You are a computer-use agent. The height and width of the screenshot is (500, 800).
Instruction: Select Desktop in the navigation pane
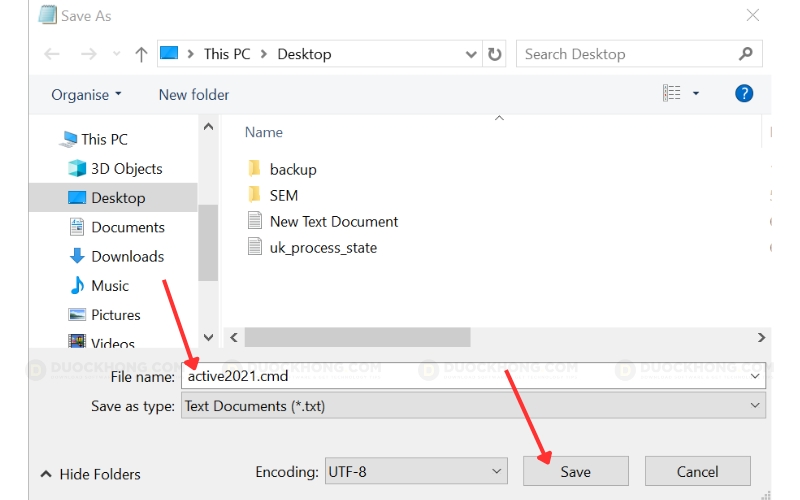[113, 197]
